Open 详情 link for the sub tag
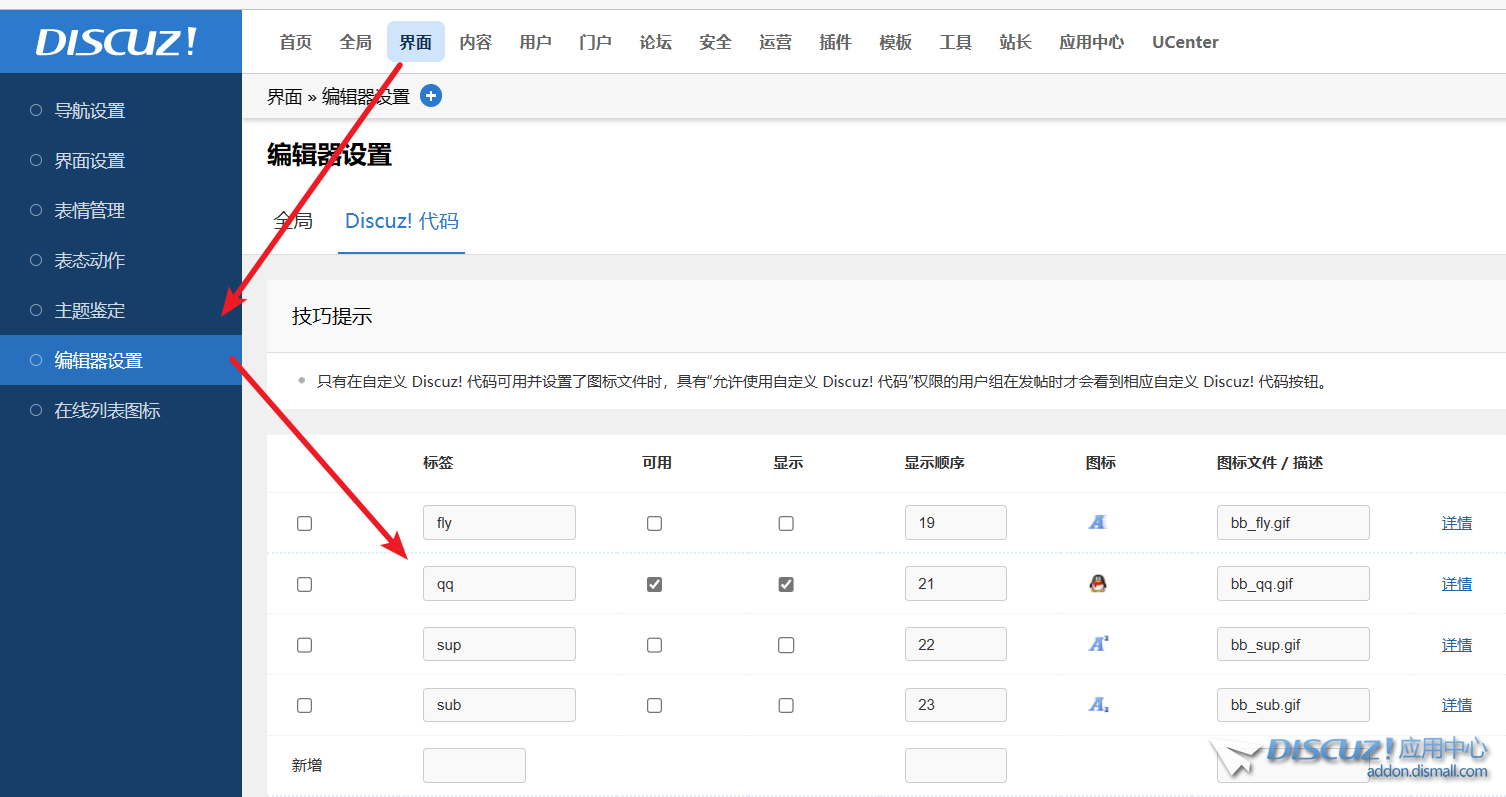Viewport: 1506px width, 797px height. click(1456, 705)
